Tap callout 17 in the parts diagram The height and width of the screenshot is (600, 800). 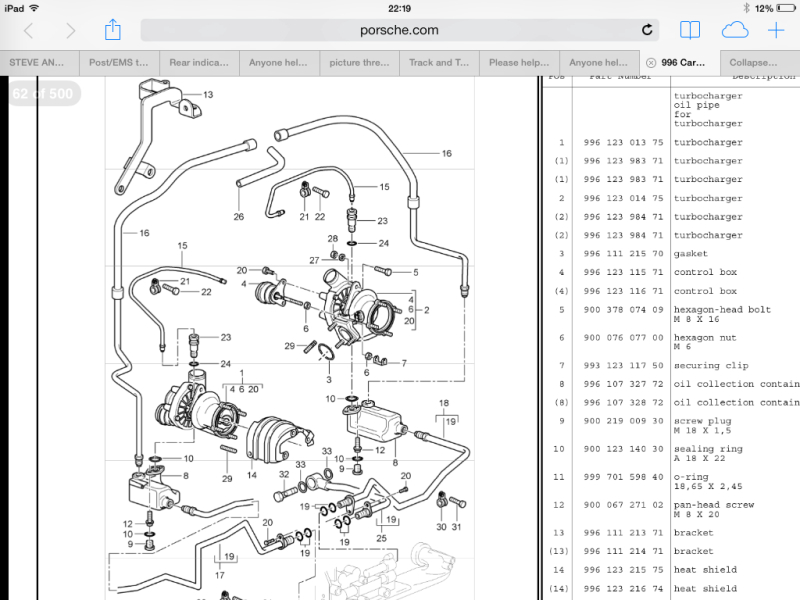pos(219,575)
